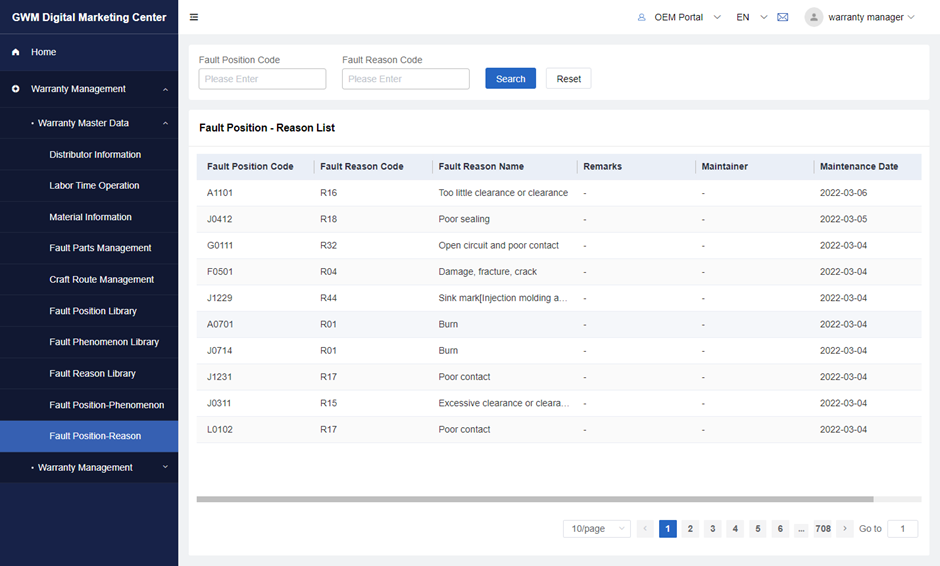Click the pagination ellipsis jump button
This screenshot has height=566, width=940.
tap(802, 528)
